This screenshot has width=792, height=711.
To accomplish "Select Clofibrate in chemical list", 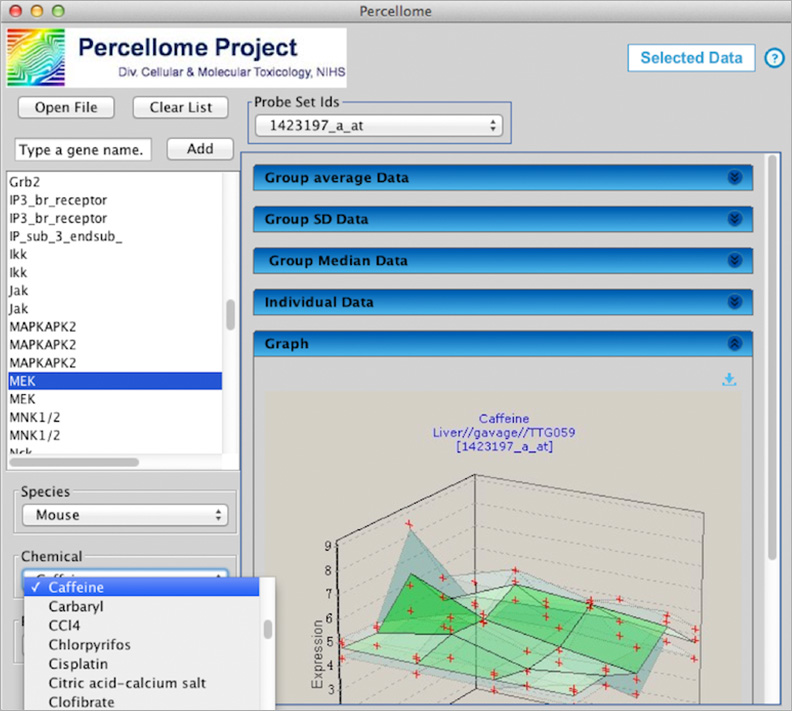I will tap(141, 702).
